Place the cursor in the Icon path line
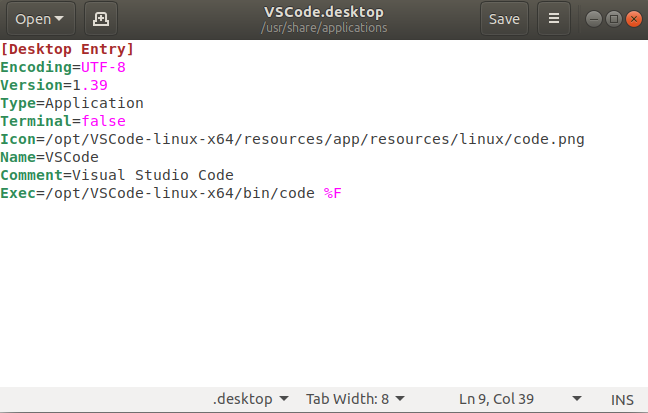Image resolution: width=648 pixels, height=413 pixels. pos(292,139)
